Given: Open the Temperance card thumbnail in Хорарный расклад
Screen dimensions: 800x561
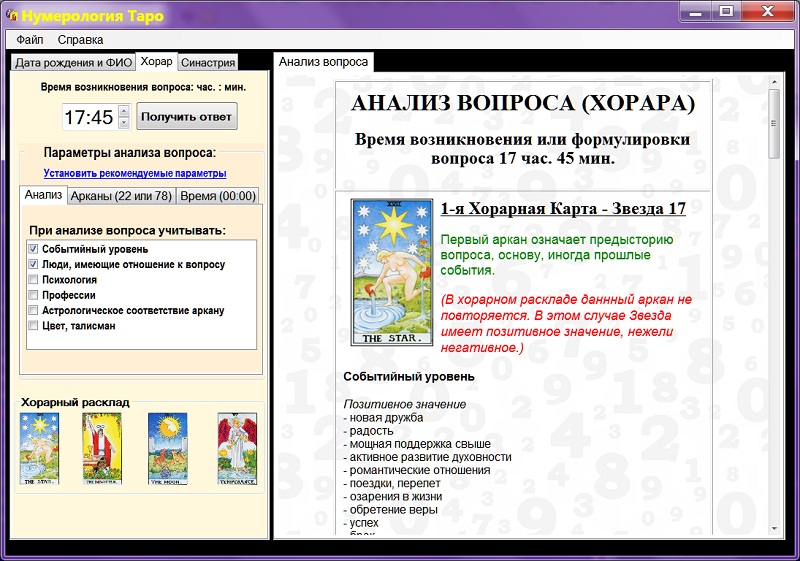Looking at the screenshot, I should click(x=237, y=449).
